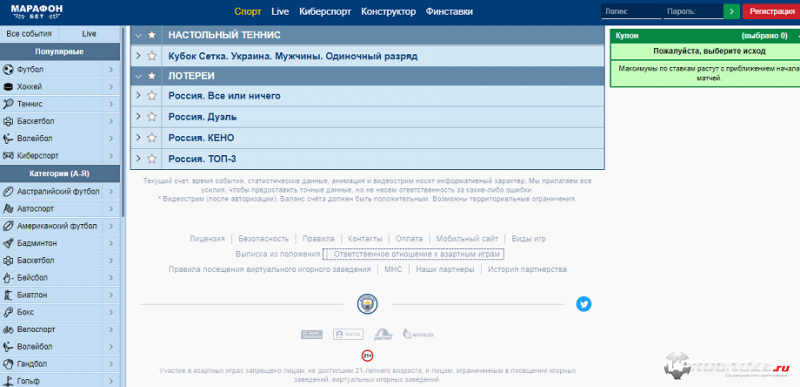Click the left sidebar vertical scrollbar

click(x=123, y=122)
